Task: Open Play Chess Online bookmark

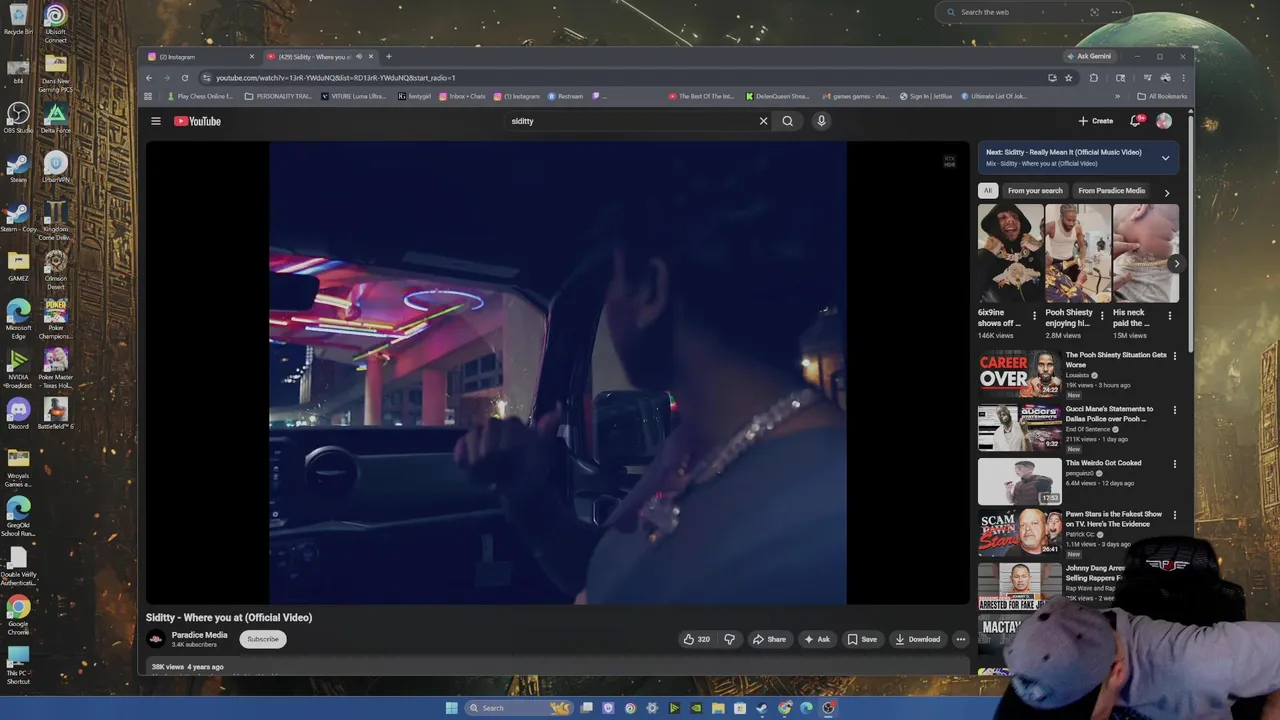Action: click(200, 97)
